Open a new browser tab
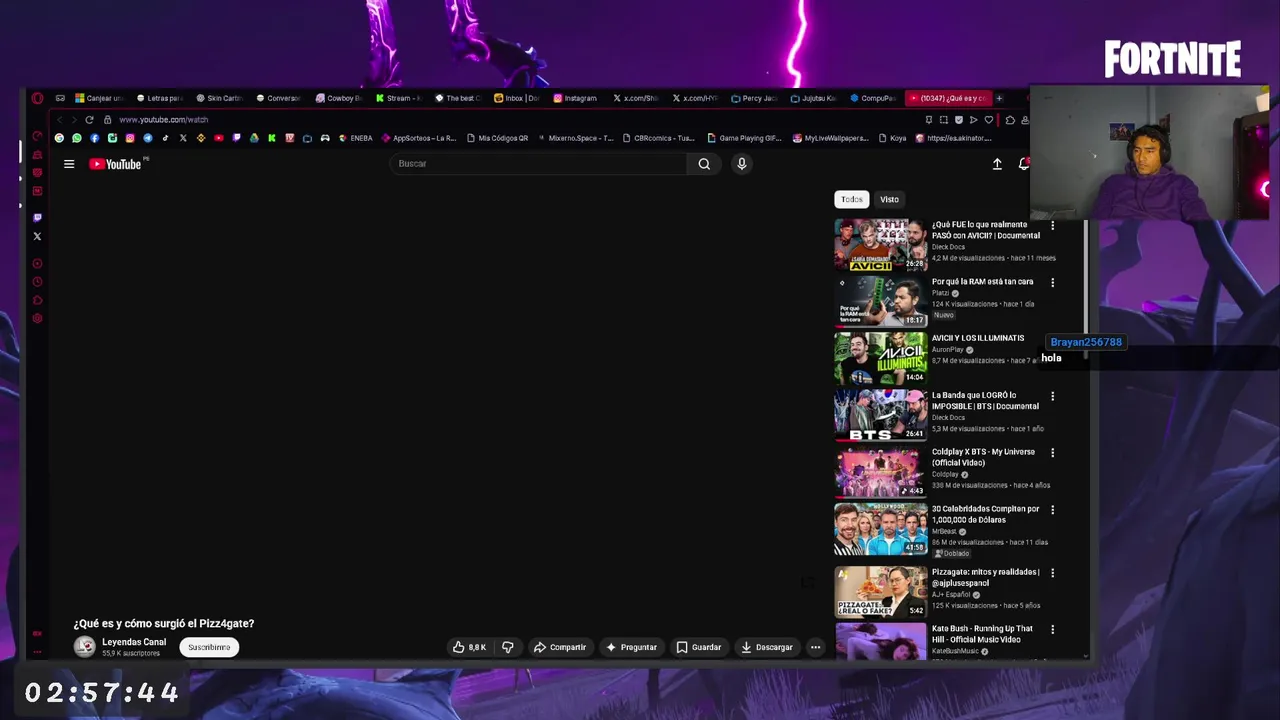The image size is (1280, 720). click(999, 98)
